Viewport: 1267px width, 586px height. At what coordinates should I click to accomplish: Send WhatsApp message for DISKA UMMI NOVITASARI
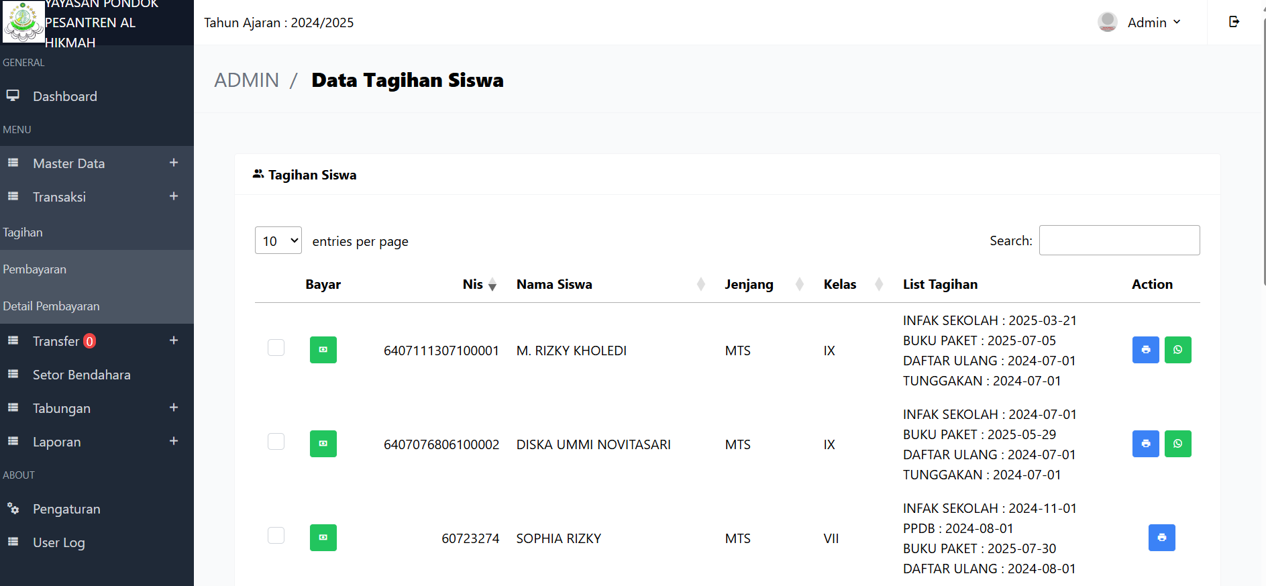pyautogui.click(x=1178, y=444)
